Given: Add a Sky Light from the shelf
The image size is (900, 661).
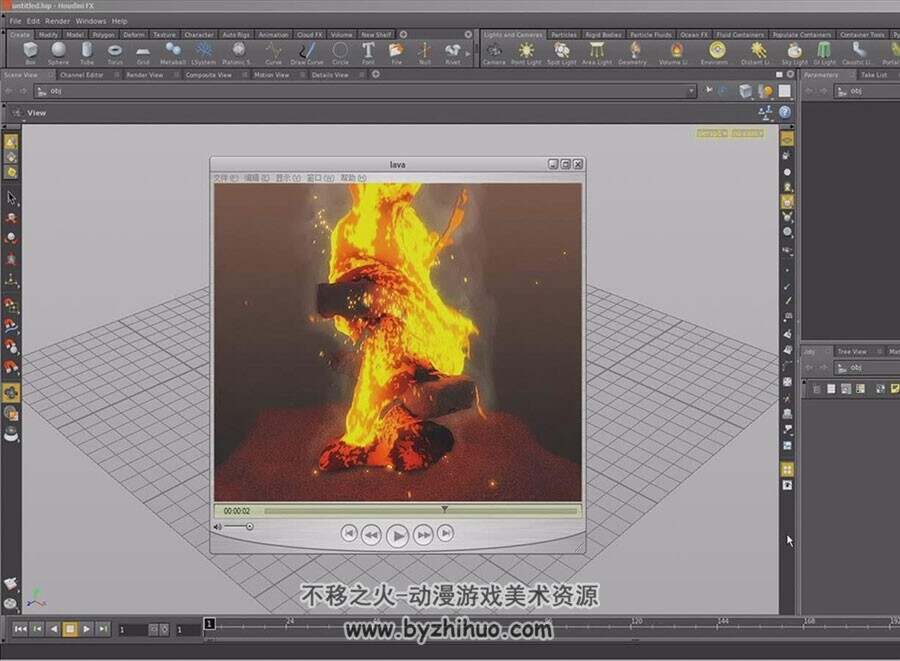Looking at the screenshot, I should (794, 53).
